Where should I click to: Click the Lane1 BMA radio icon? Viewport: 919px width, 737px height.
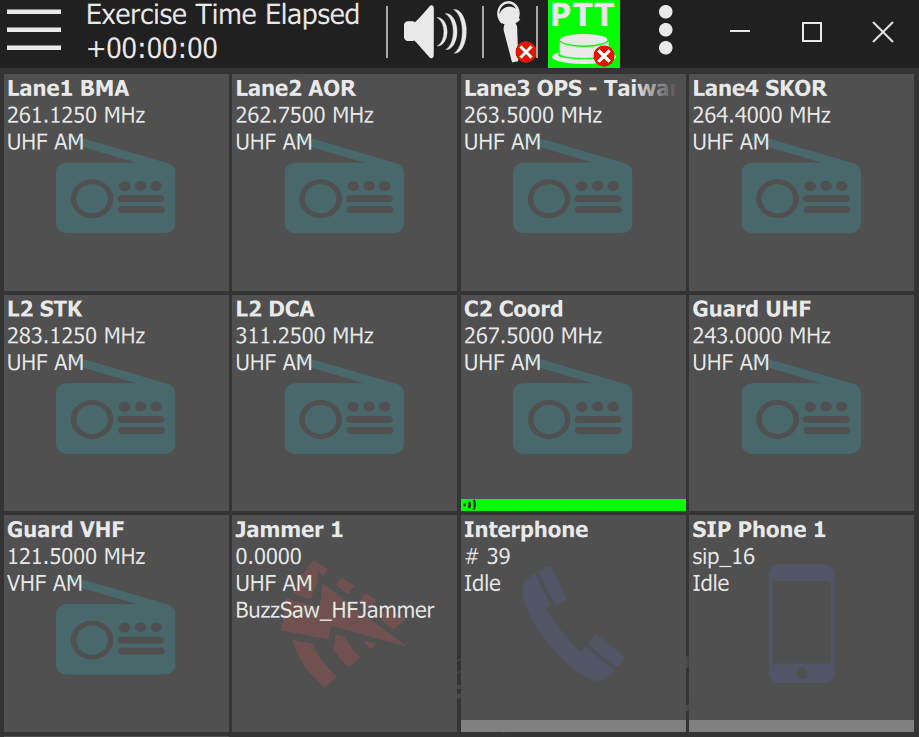tap(115, 188)
